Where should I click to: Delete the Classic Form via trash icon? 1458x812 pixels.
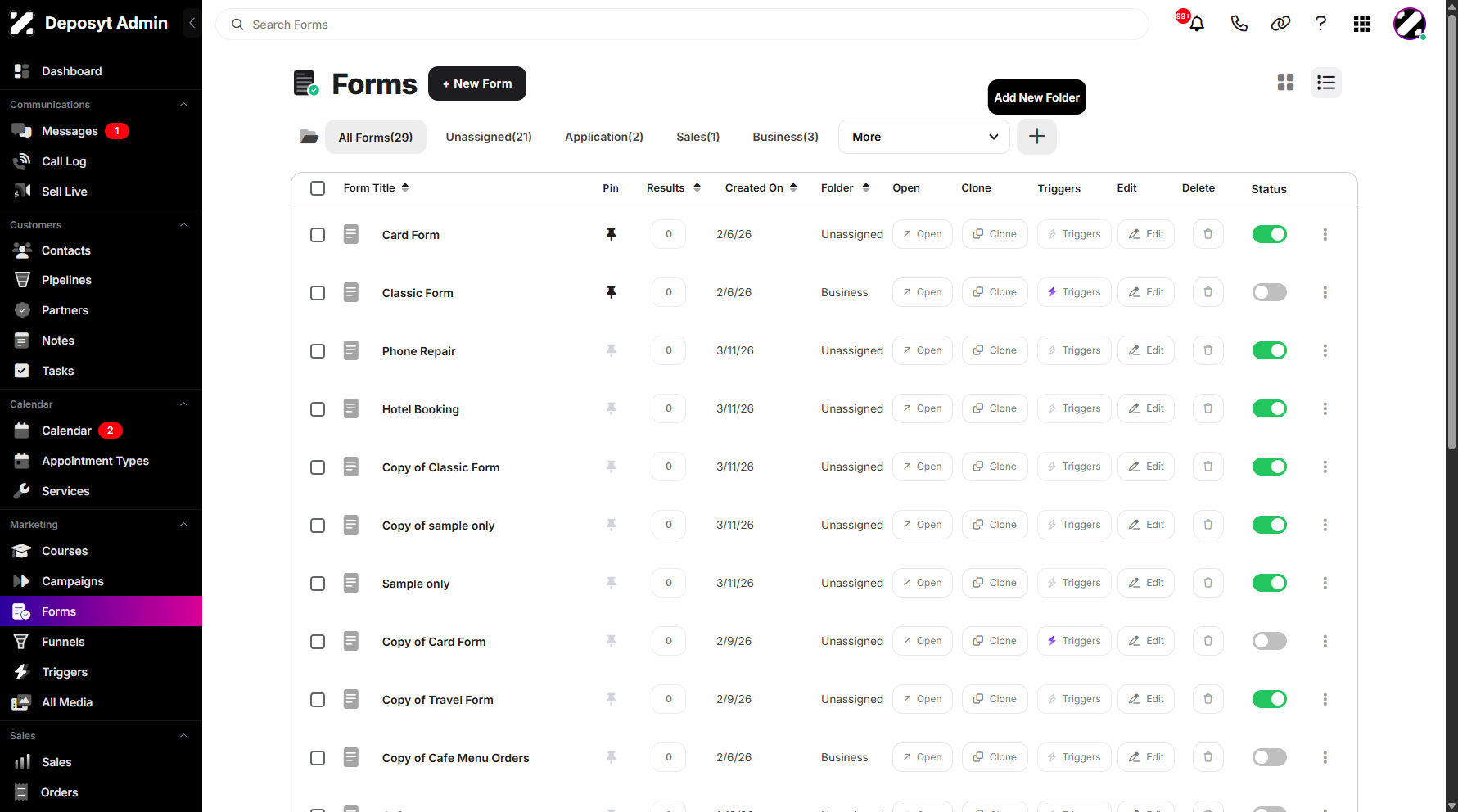(x=1208, y=292)
